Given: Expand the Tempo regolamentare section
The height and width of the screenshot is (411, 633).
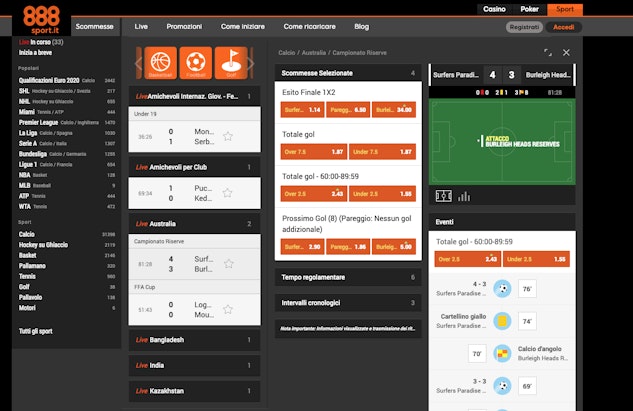Looking at the screenshot, I should (348, 277).
